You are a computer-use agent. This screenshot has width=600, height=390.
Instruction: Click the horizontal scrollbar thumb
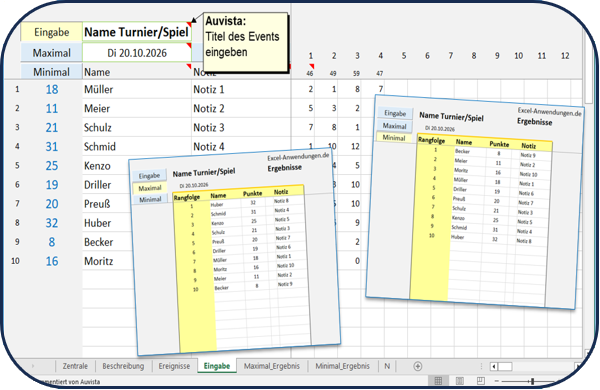pyautogui.click(x=505, y=367)
